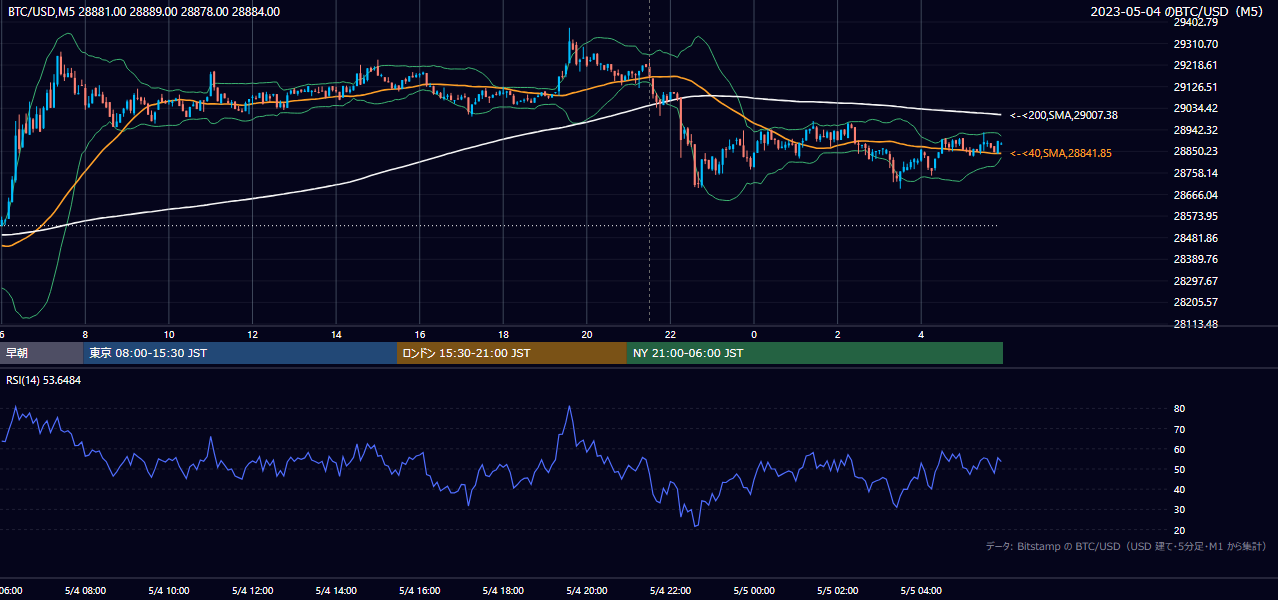Click hour tick 10 under price chart

pyautogui.click(x=169, y=334)
